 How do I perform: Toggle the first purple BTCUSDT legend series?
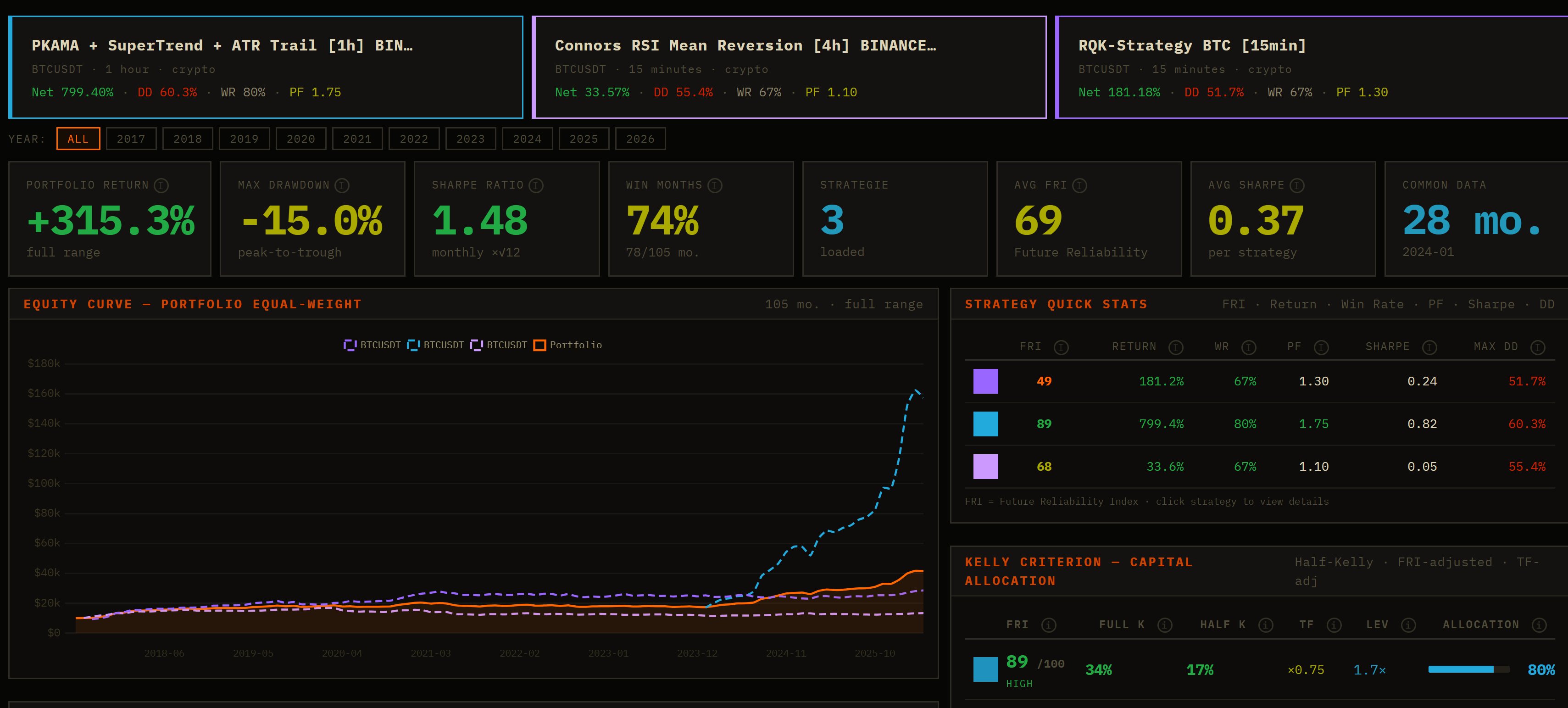tap(372, 345)
